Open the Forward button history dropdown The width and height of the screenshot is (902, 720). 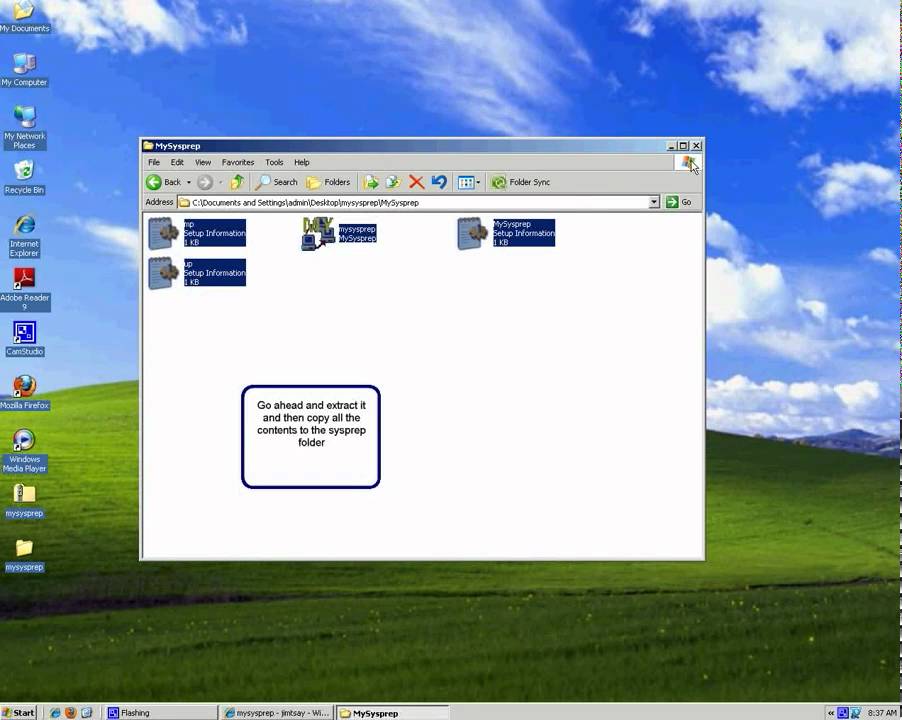pyautogui.click(x=220, y=182)
